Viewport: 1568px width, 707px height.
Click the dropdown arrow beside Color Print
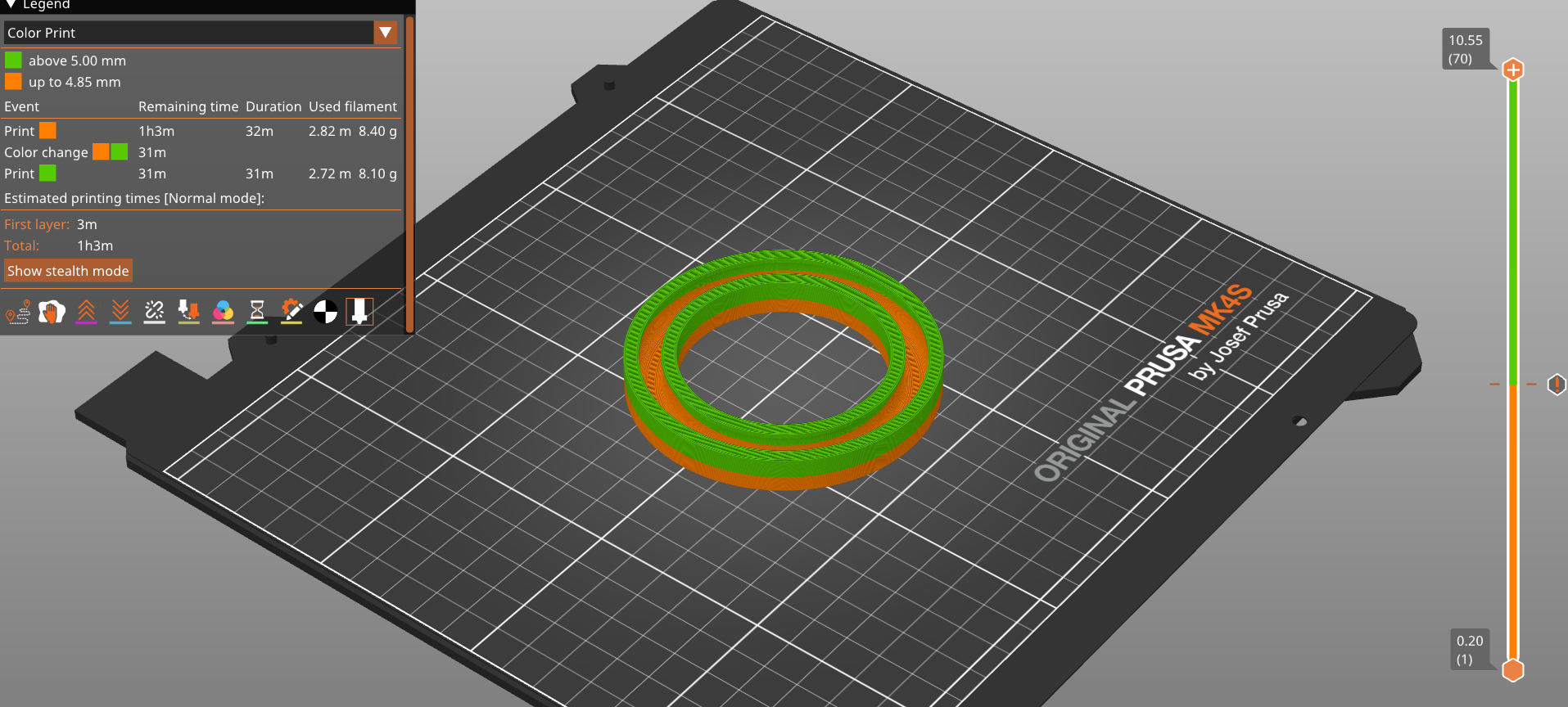tap(385, 33)
